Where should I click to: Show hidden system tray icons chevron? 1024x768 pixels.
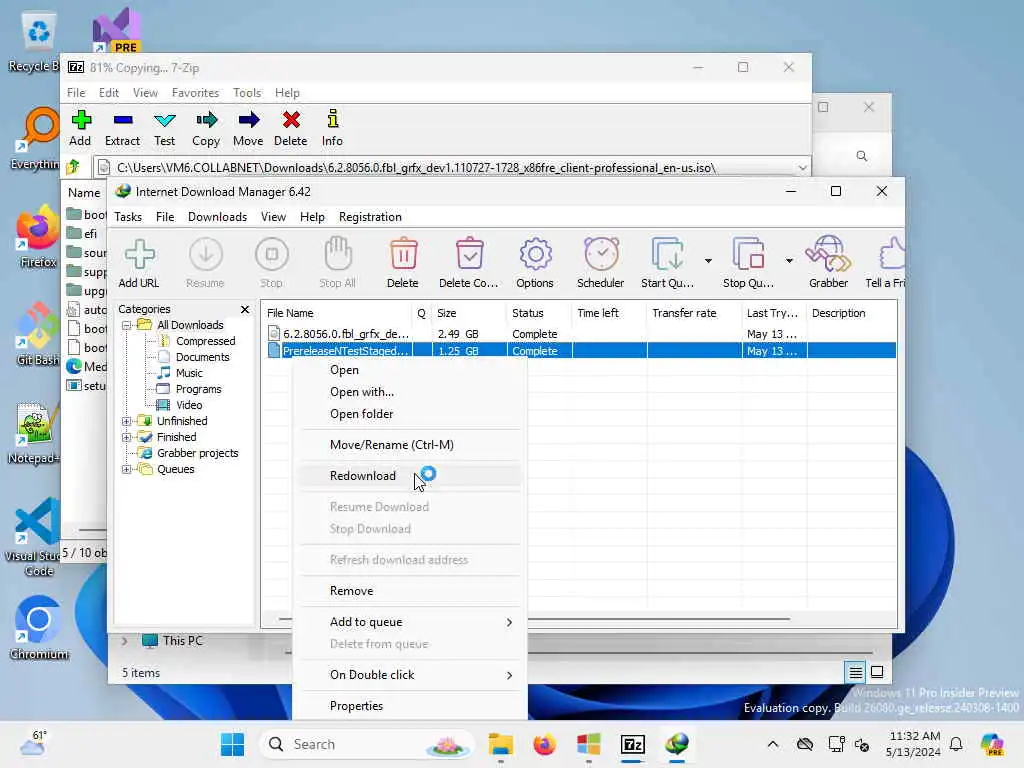coord(773,744)
